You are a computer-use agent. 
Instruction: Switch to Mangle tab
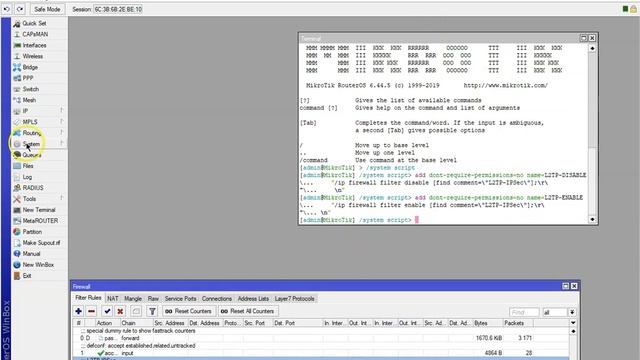133,299
